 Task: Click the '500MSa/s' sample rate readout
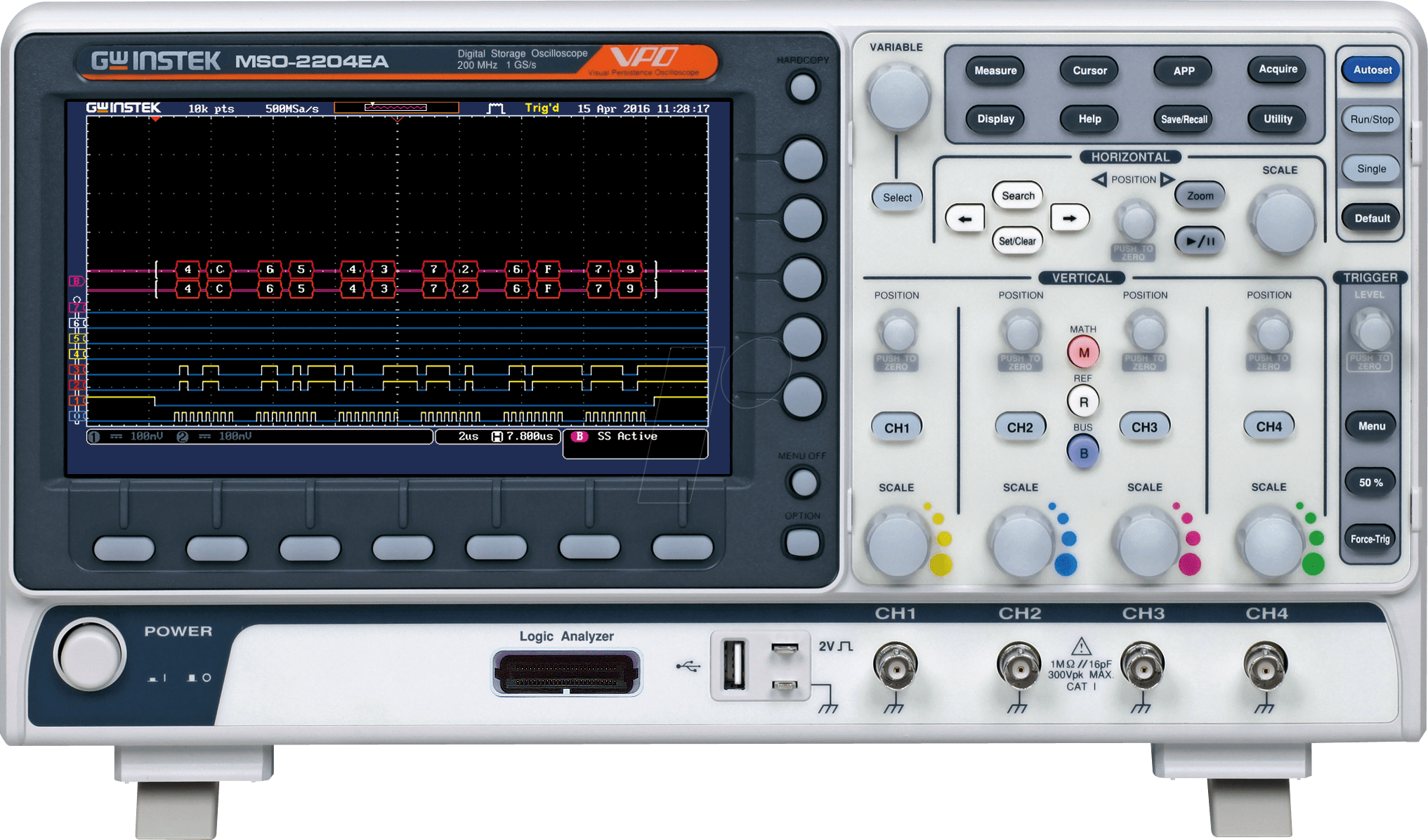click(x=292, y=109)
